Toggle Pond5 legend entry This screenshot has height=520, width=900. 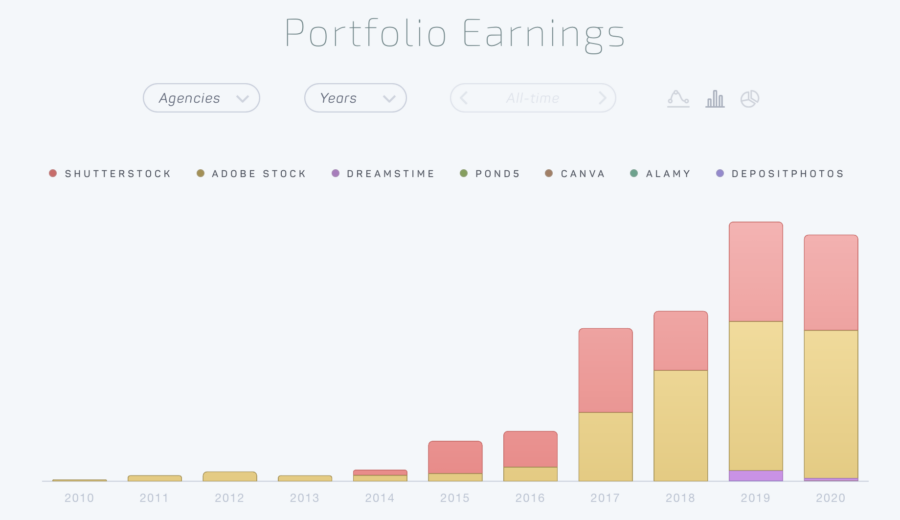(x=490, y=173)
